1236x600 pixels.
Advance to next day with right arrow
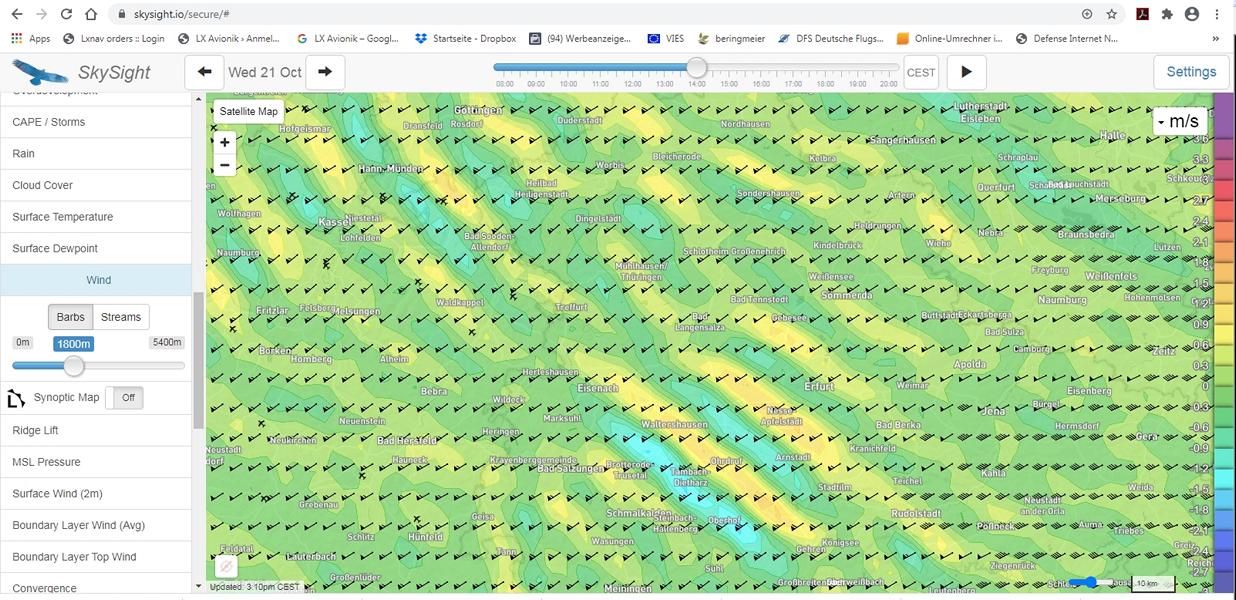(x=325, y=72)
